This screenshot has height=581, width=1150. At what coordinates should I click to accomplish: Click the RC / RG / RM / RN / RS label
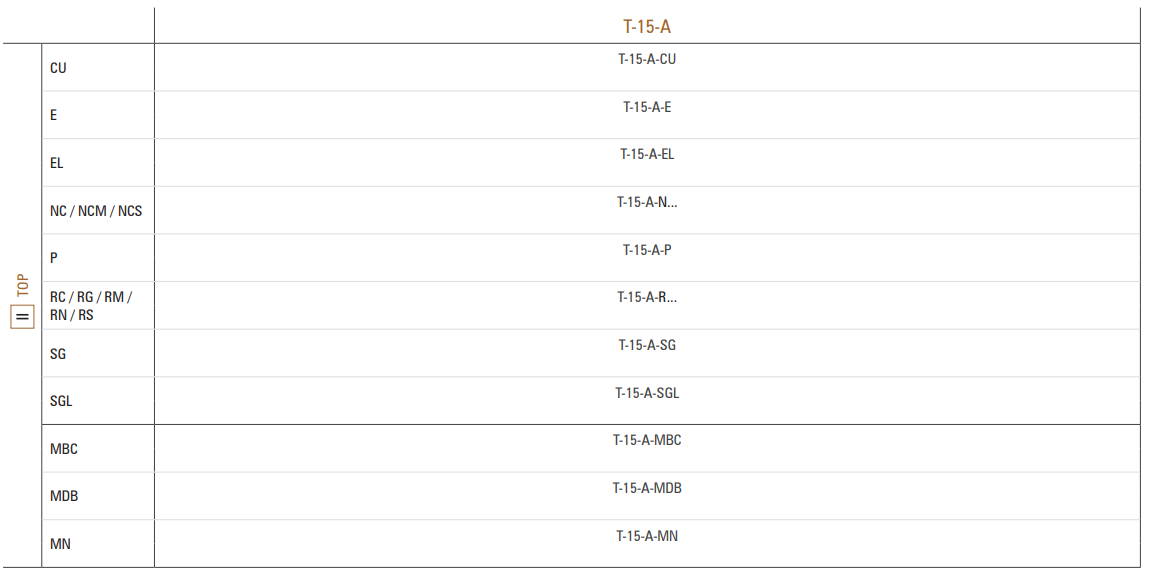coord(91,306)
